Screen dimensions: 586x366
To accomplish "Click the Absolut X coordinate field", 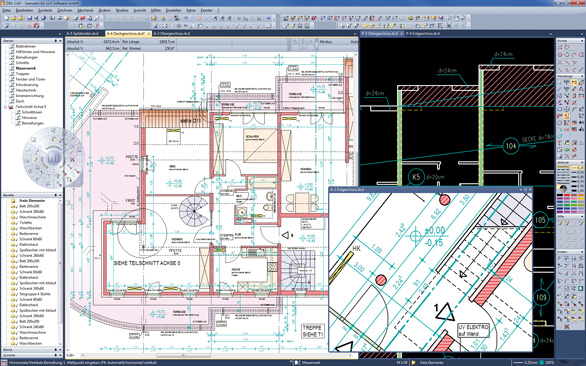I will 93,42.
